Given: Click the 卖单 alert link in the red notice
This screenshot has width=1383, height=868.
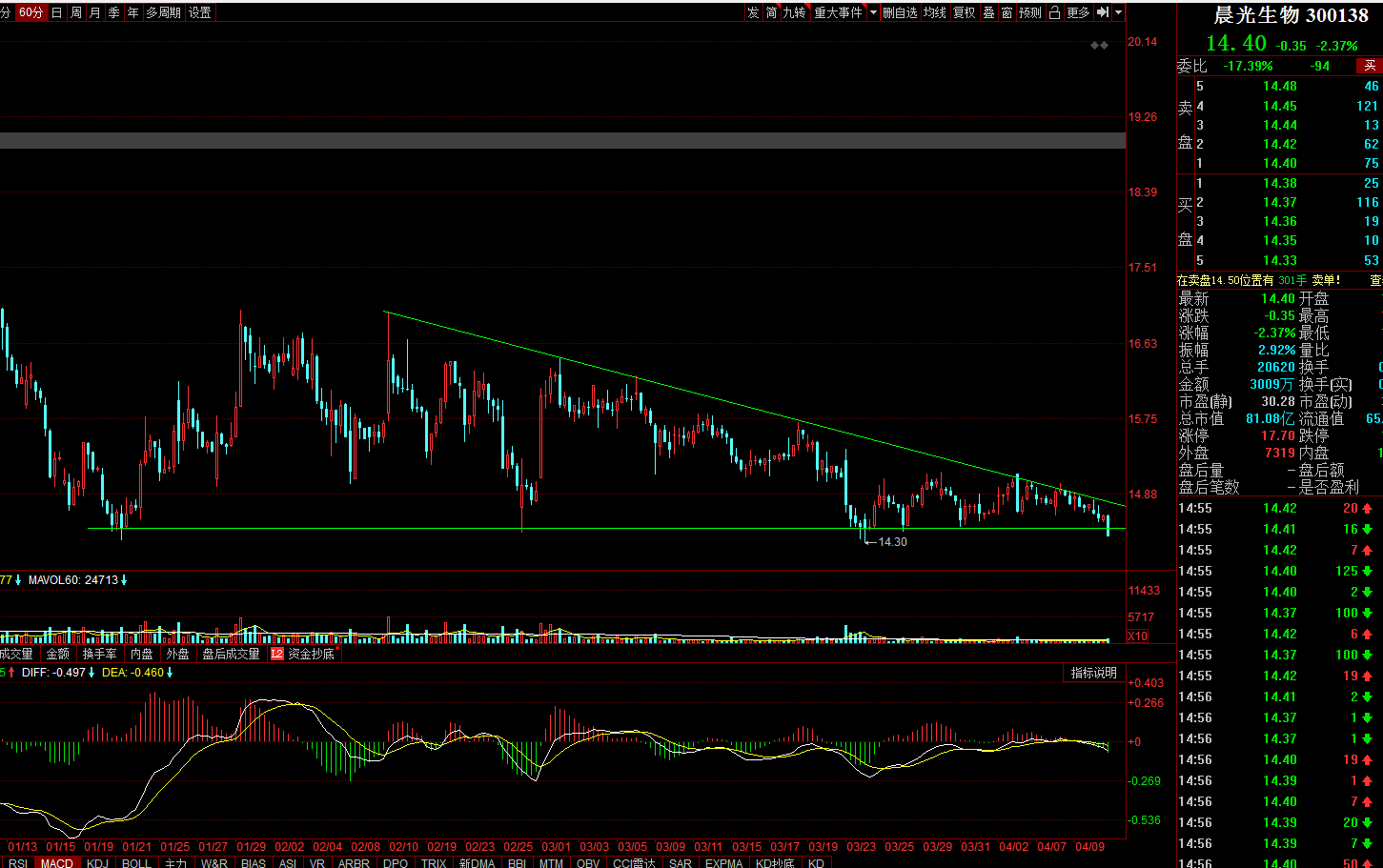Looking at the screenshot, I should [x=1326, y=280].
